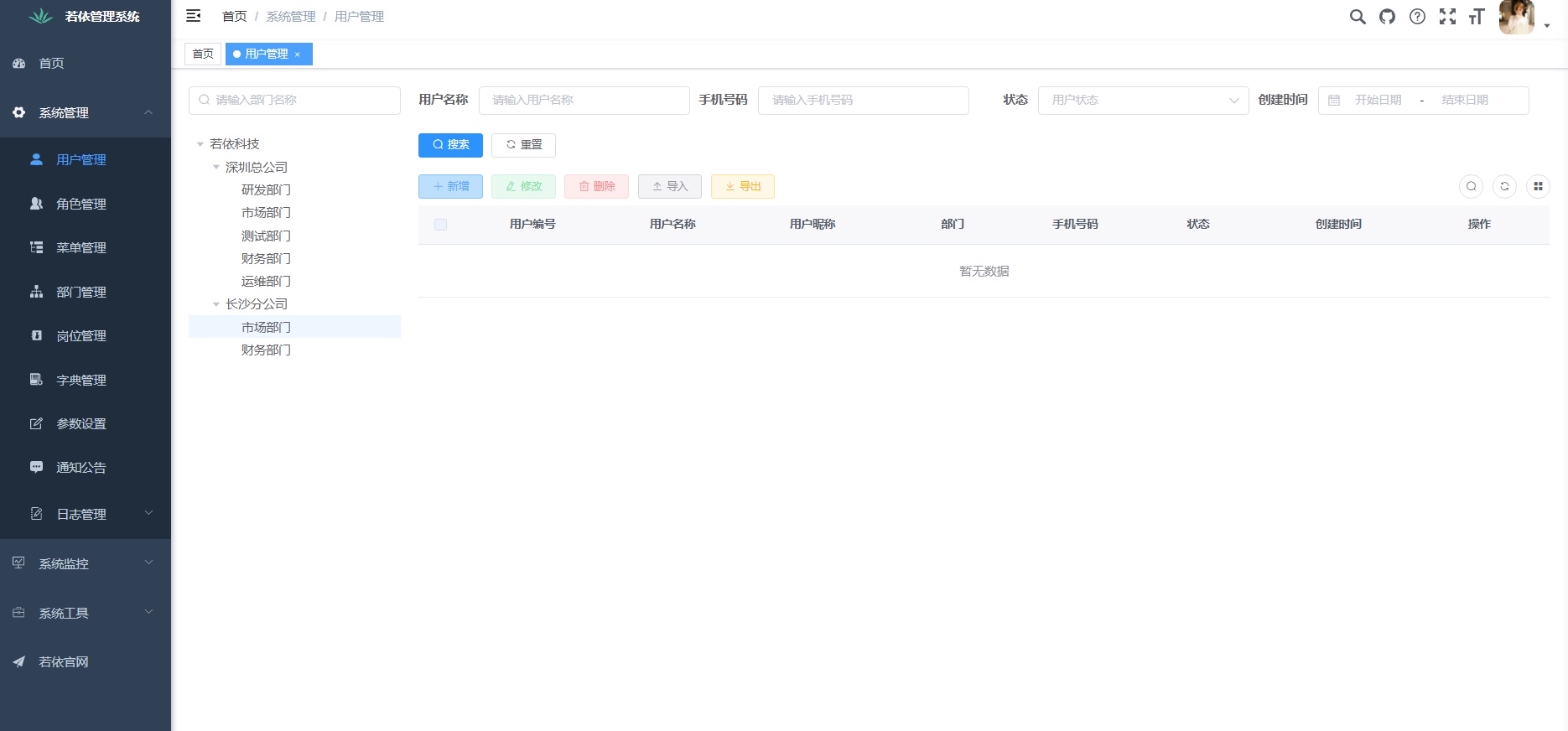Click the 新增 button
1568x731 pixels.
click(x=450, y=186)
